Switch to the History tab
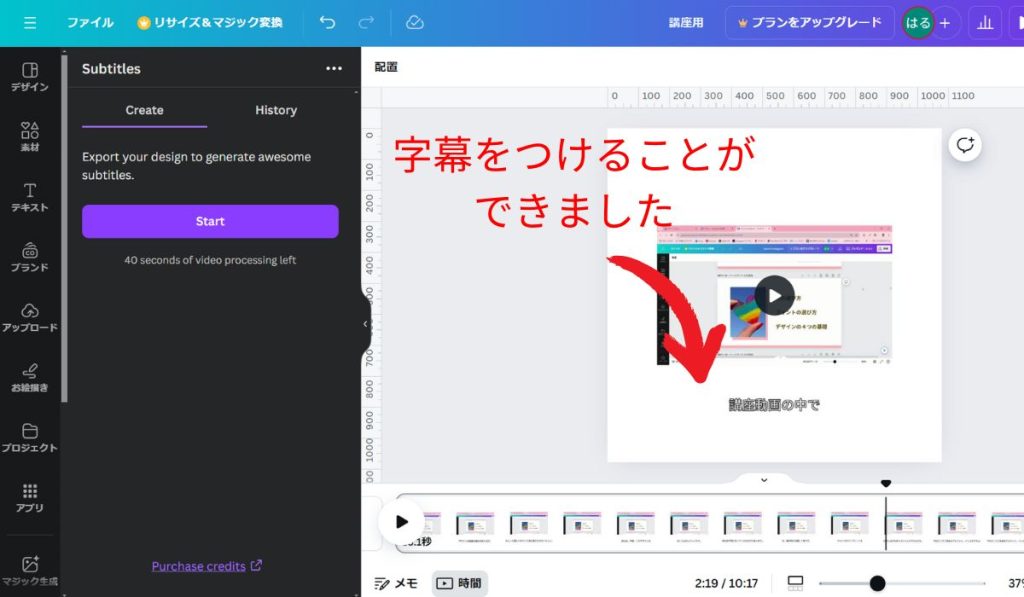The image size is (1024, 597). click(276, 110)
